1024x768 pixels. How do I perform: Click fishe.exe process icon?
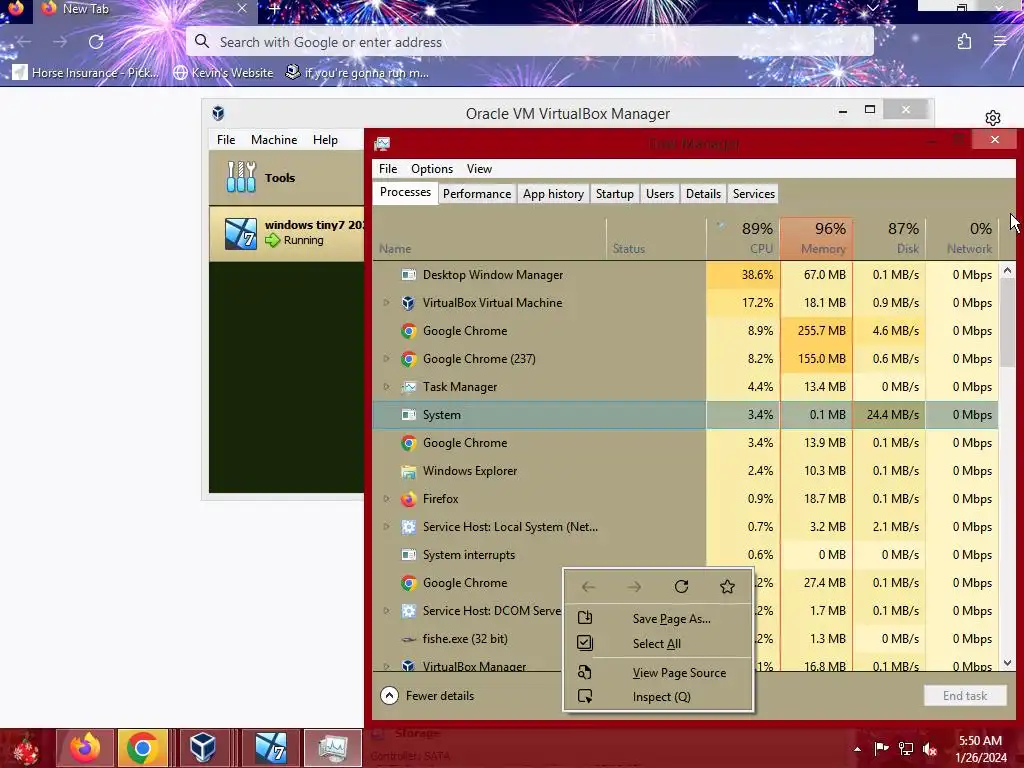click(x=409, y=639)
